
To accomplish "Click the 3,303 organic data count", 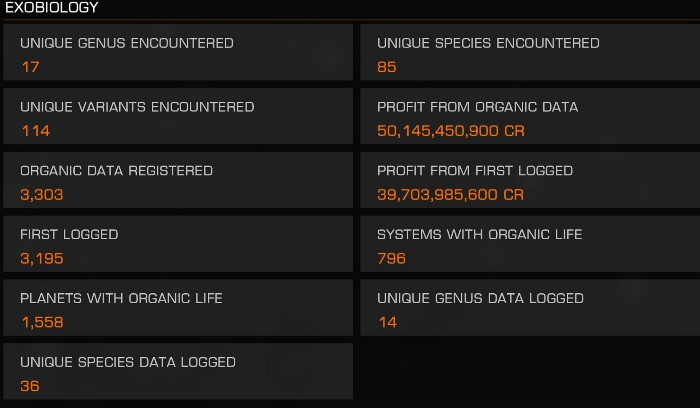I will tap(42, 195).
